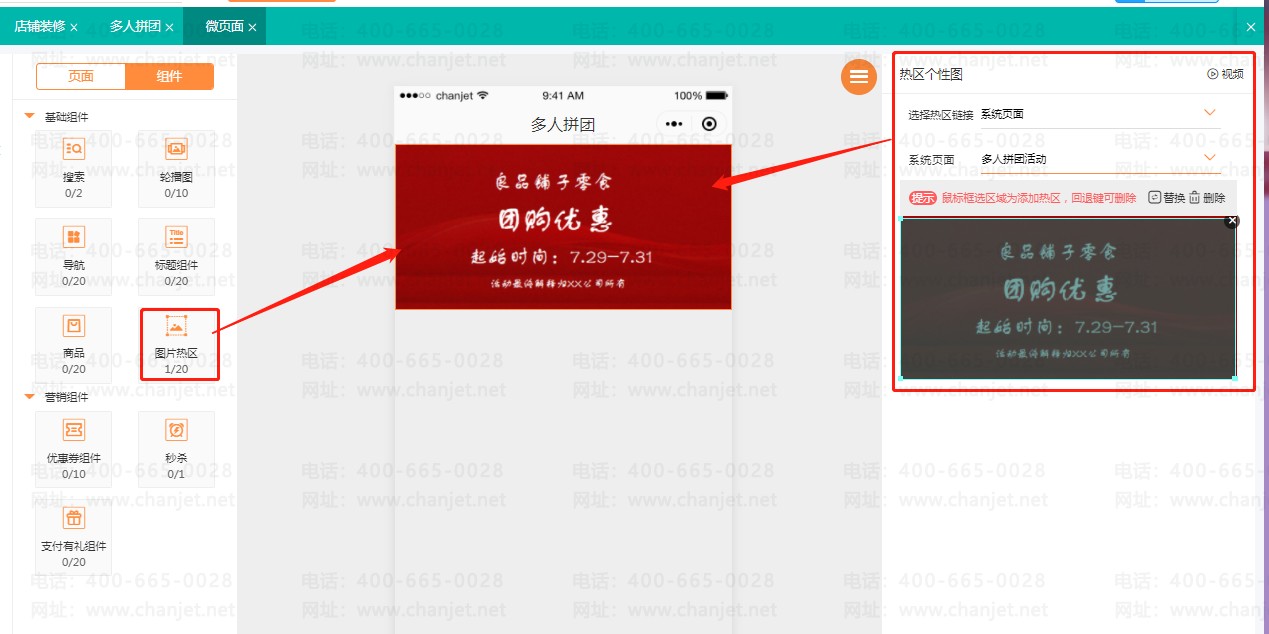Click phone preview circular target icon

click(x=709, y=124)
